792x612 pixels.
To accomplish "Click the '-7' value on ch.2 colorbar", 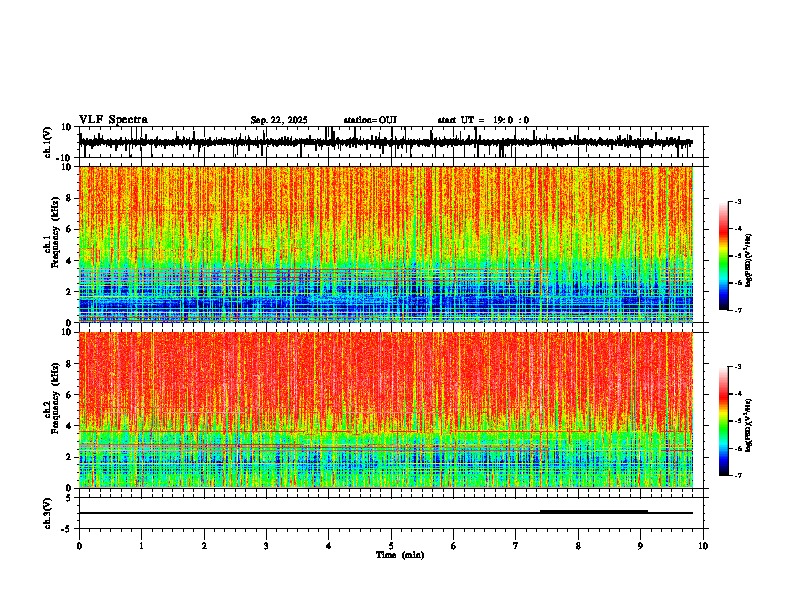I will pos(738,475).
